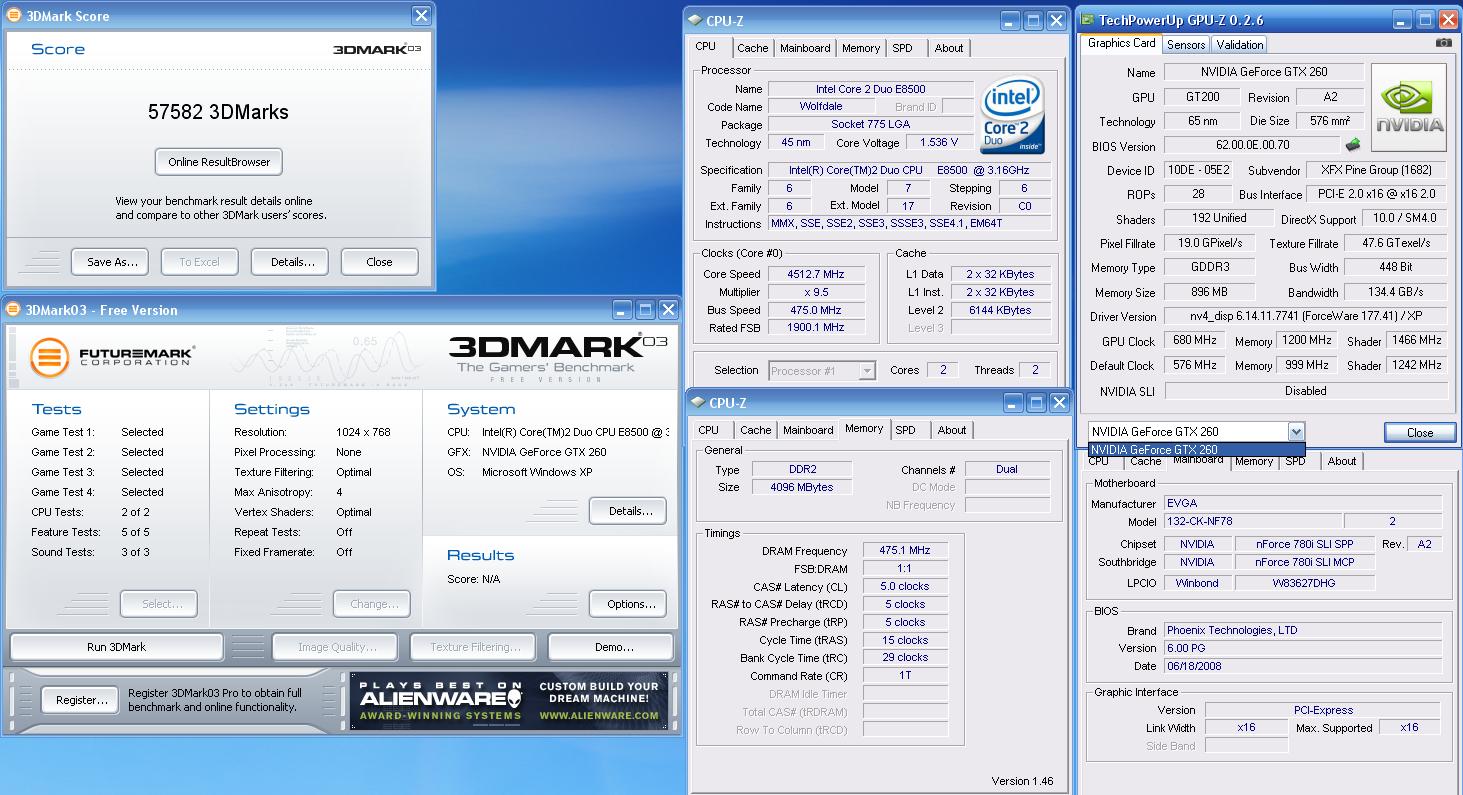The image size is (1463, 795).
Task: Open SPD tab in top CPU-Z window
Action: pyautogui.click(x=903, y=48)
